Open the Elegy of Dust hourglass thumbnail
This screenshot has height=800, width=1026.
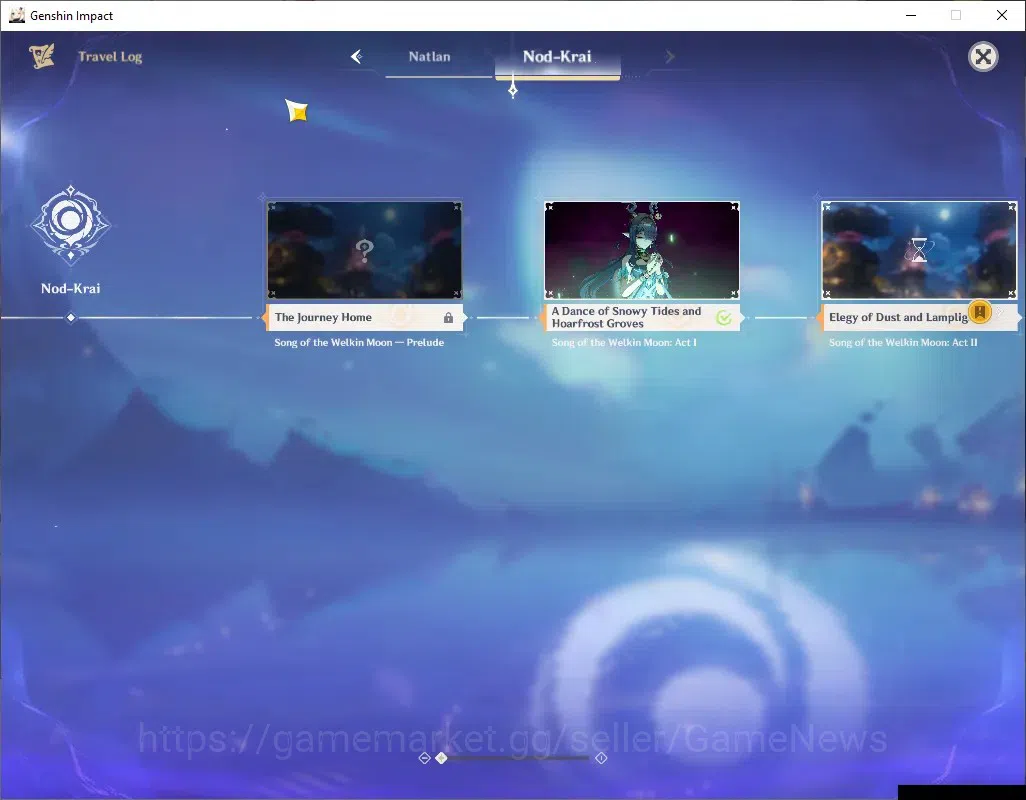pyautogui.click(x=919, y=250)
